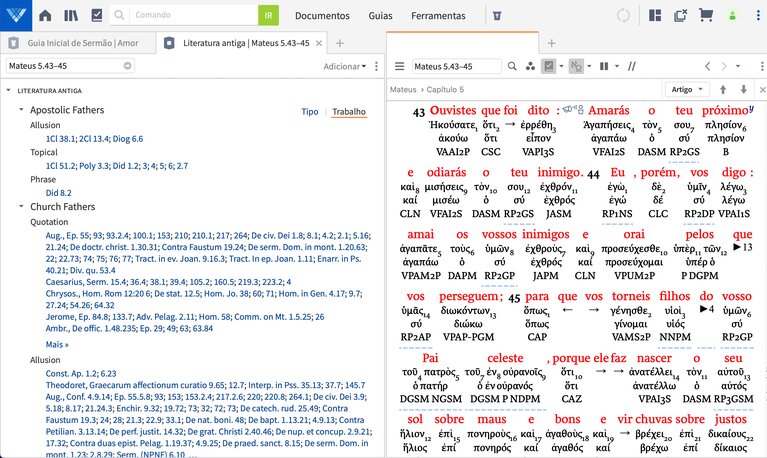Click the sync status circle icon
Screen dimensions: 767x458
[x=623, y=16]
